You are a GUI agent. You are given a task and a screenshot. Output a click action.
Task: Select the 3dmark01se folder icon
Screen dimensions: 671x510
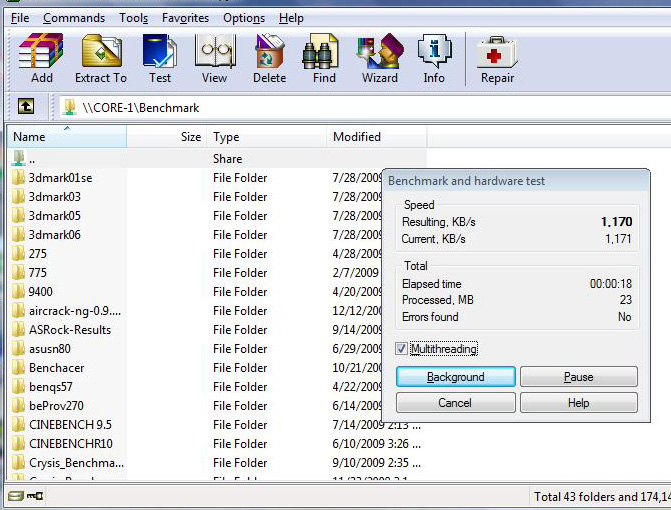coord(18,178)
